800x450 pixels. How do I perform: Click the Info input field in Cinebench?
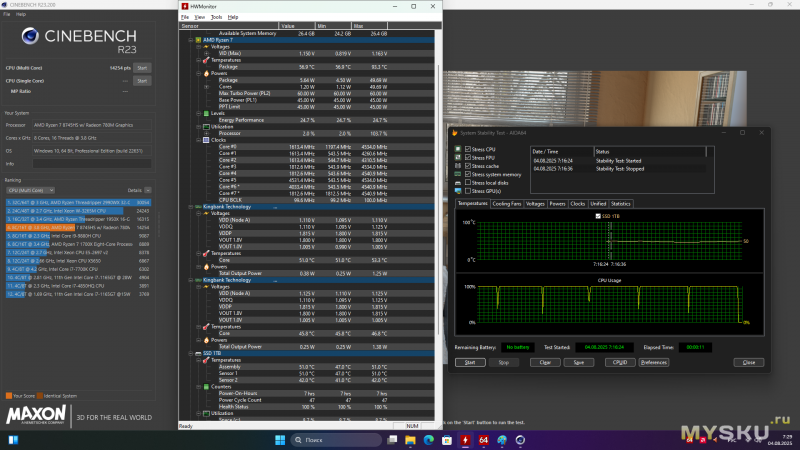coord(92,164)
